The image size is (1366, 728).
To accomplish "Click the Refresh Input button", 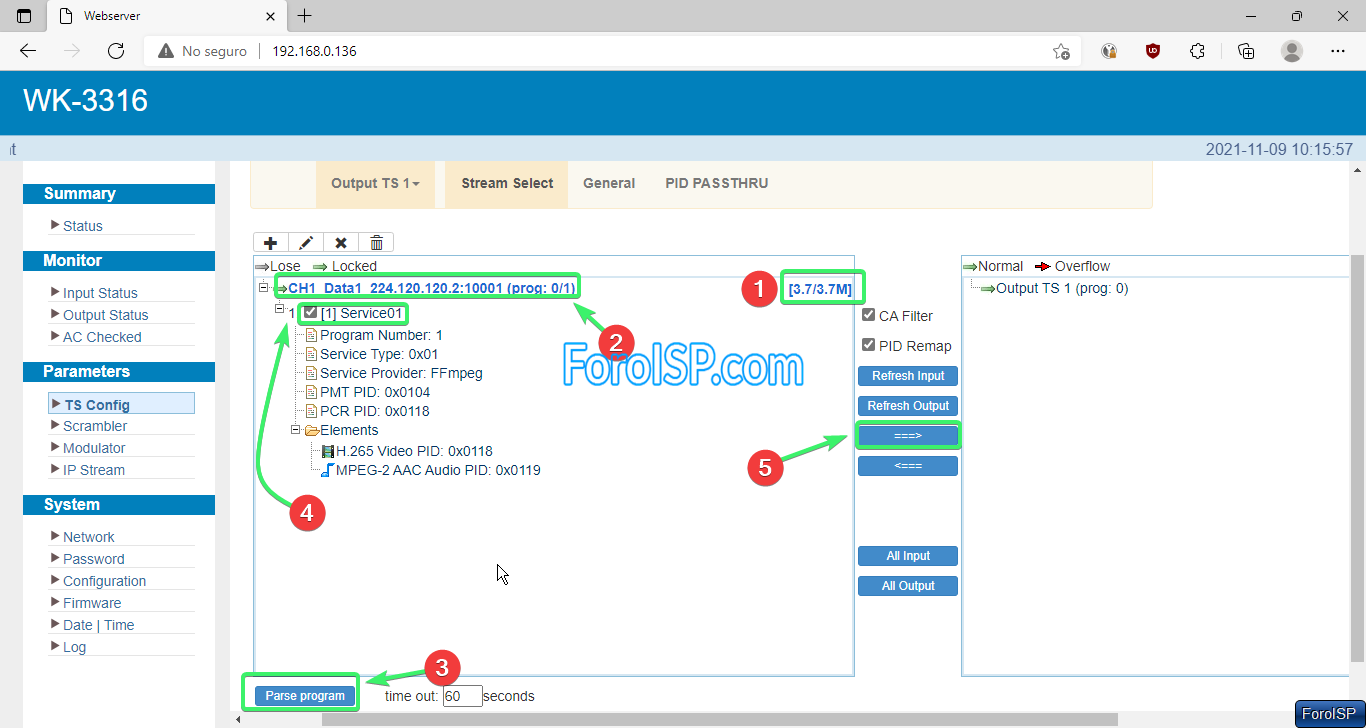I will [908, 376].
